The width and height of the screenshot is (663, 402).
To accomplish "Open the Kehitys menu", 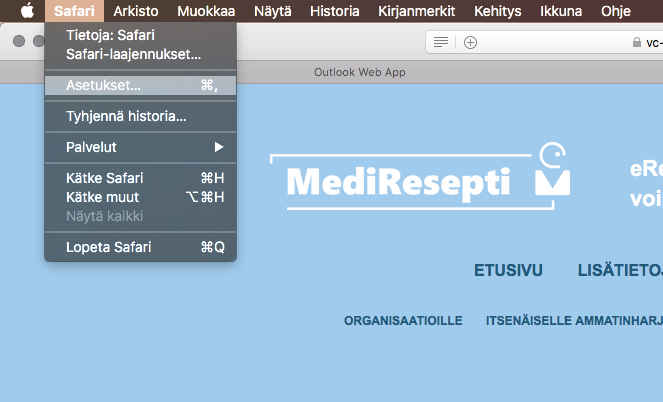I will point(497,11).
